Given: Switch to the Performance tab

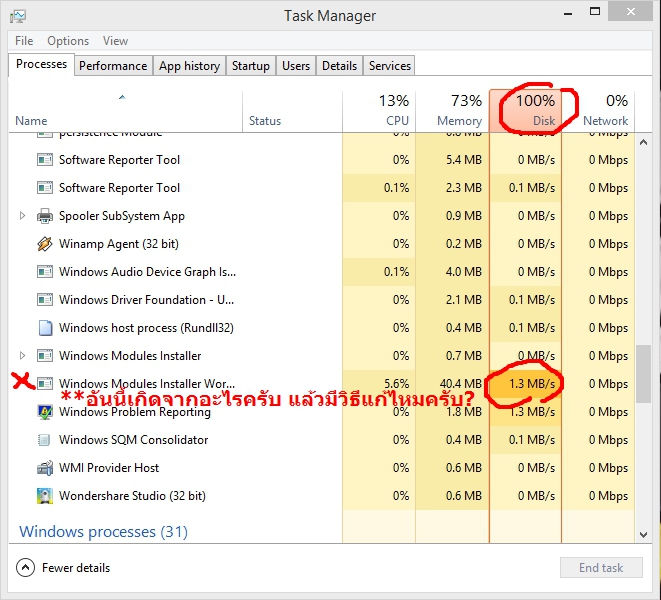Looking at the screenshot, I should click(113, 66).
